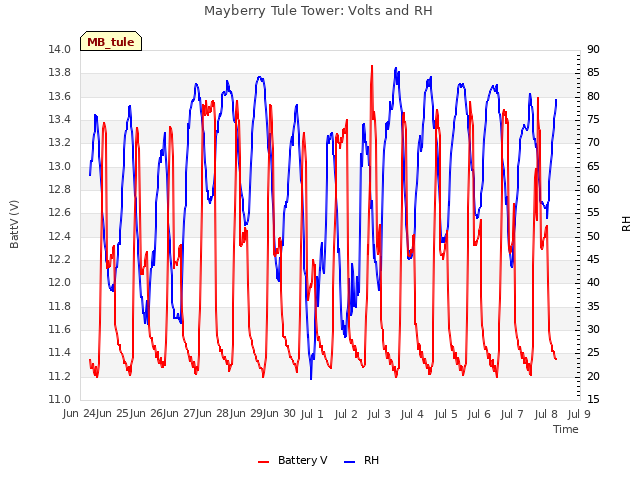Click the 35 right axis tick
Screen dimensions: 640x480
(x=593, y=307)
